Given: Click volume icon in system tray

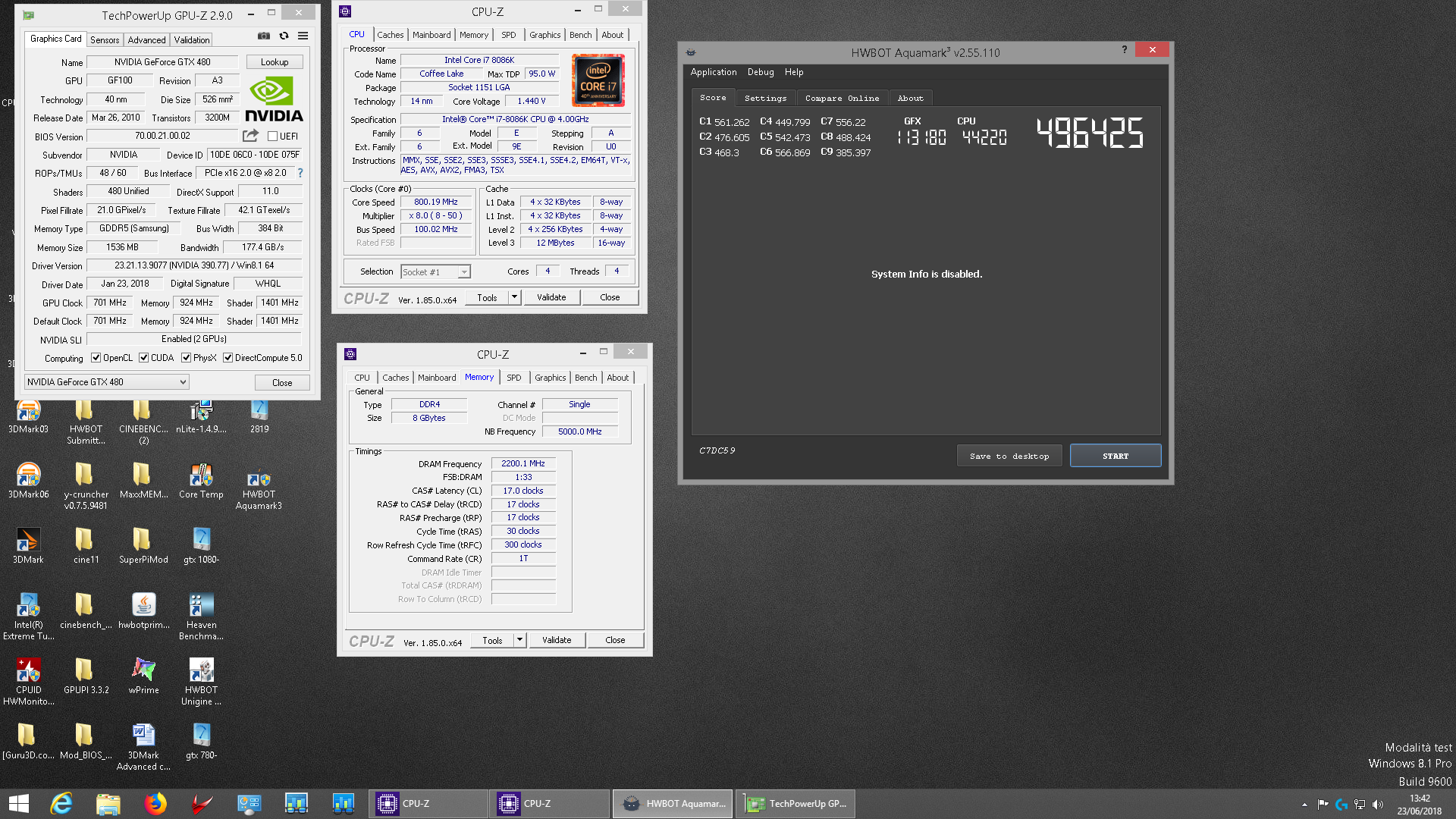Looking at the screenshot, I should pyautogui.click(x=1378, y=804).
